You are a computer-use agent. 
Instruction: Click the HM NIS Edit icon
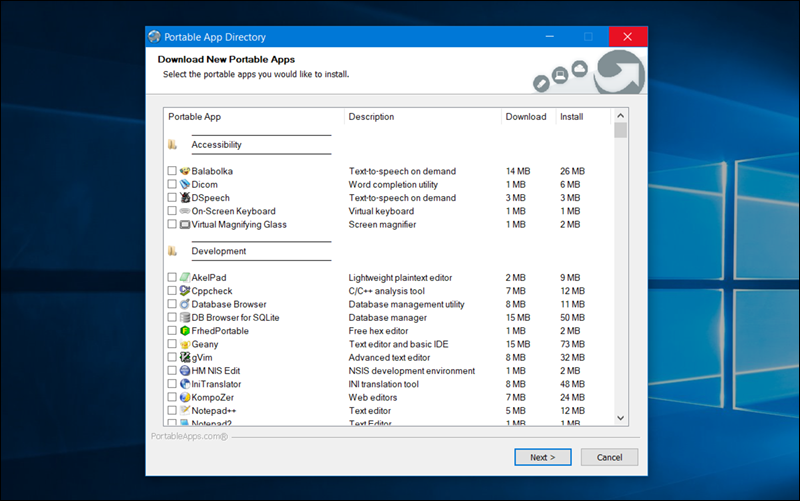click(x=185, y=371)
